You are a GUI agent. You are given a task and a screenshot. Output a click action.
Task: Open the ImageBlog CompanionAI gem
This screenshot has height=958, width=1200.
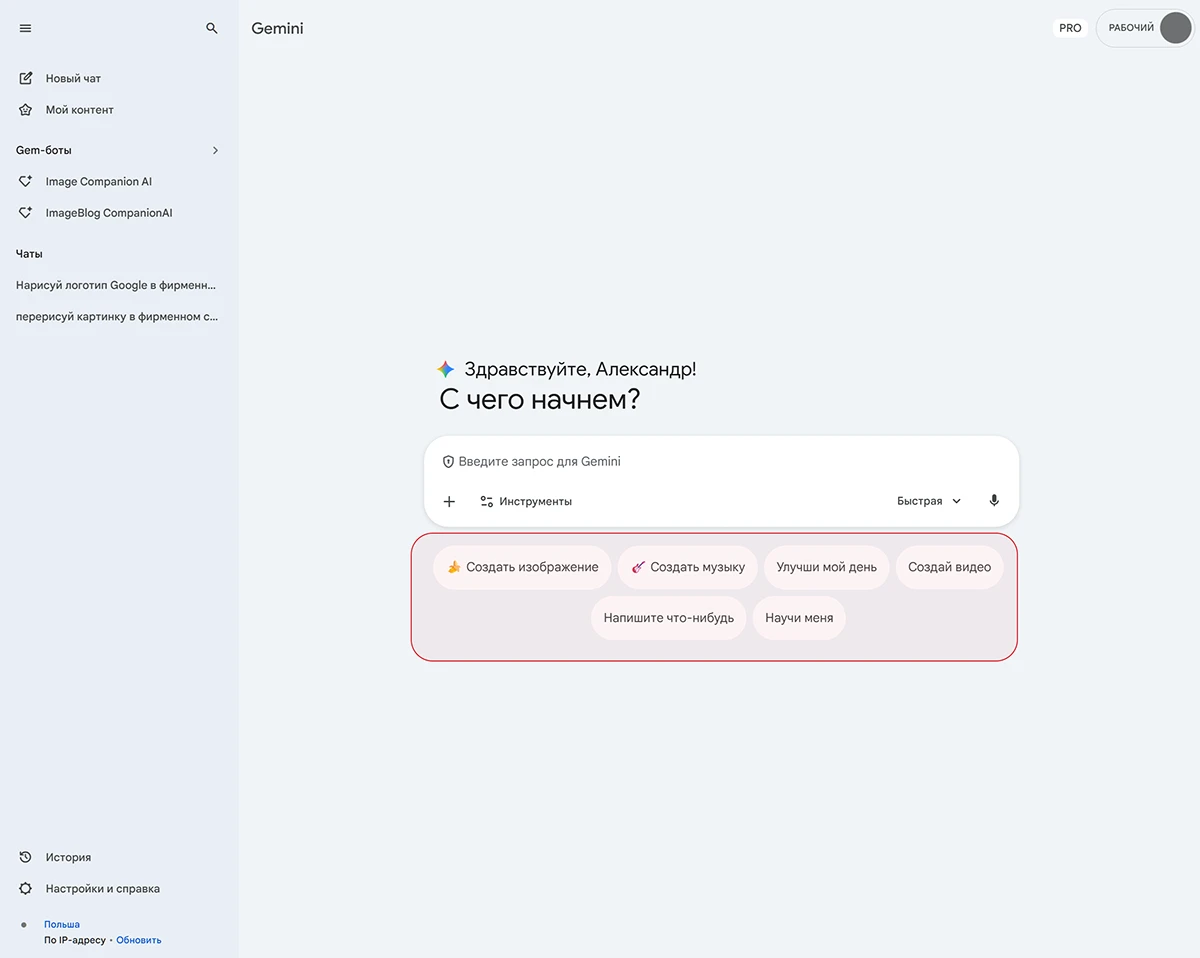click(x=108, y=213)
